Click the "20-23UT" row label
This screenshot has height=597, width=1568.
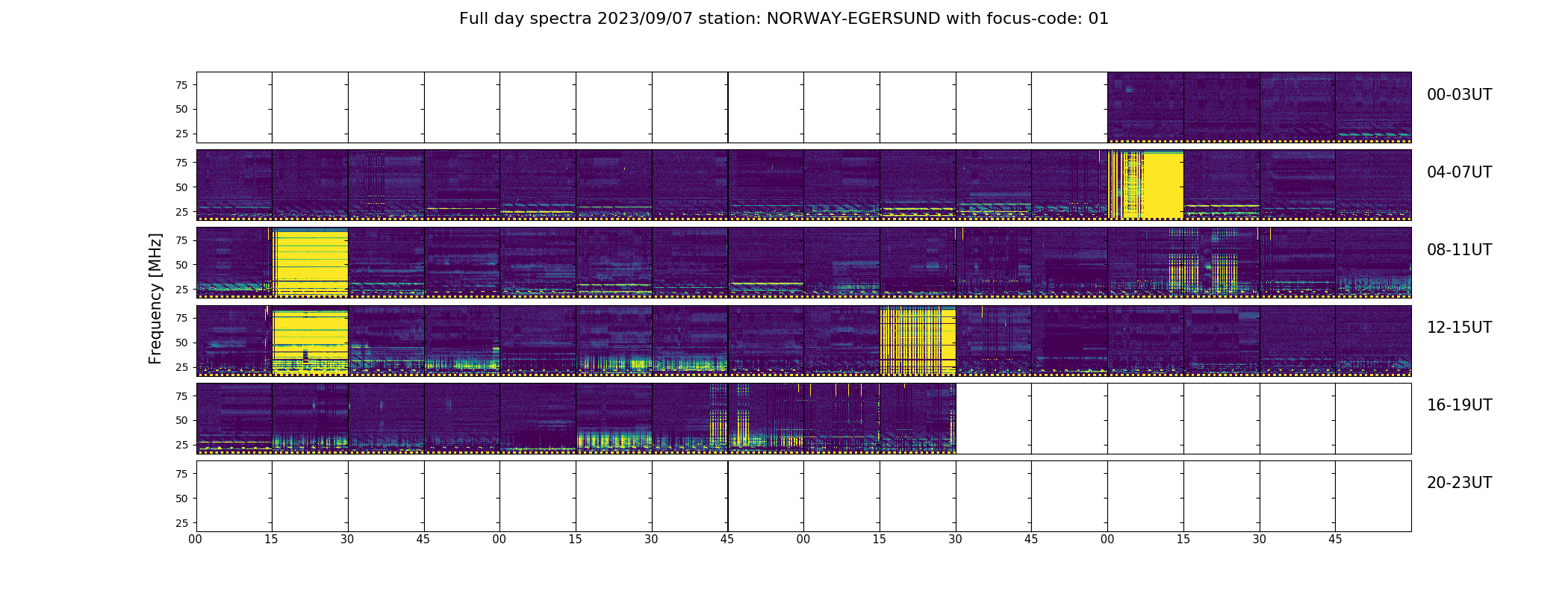click(x=1459, y=483)
